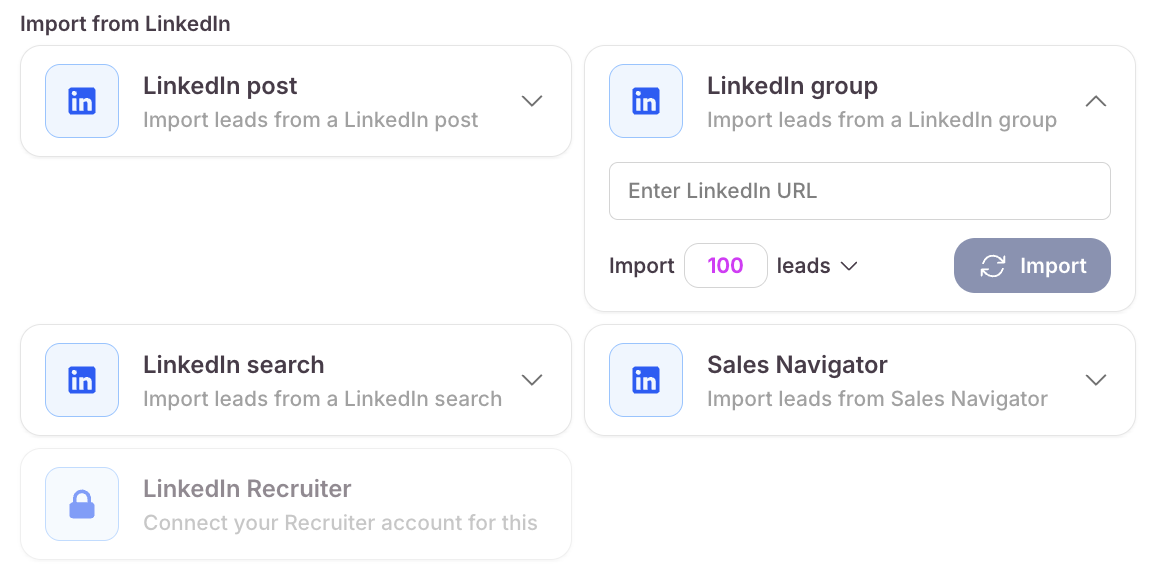Open the leads dropdown arrow
Screen dimensions: 1169x584
coord(849,266)
